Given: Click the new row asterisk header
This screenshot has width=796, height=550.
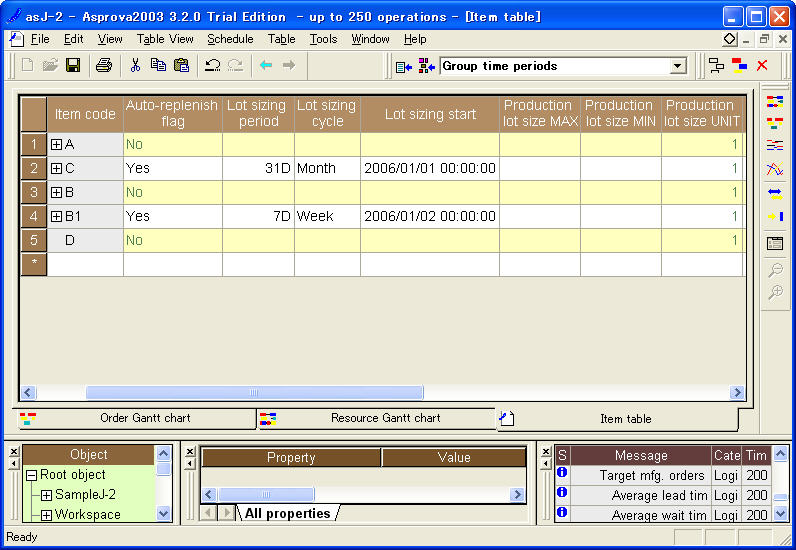Looking at the screenshot, I should click(x=34, y=265).
